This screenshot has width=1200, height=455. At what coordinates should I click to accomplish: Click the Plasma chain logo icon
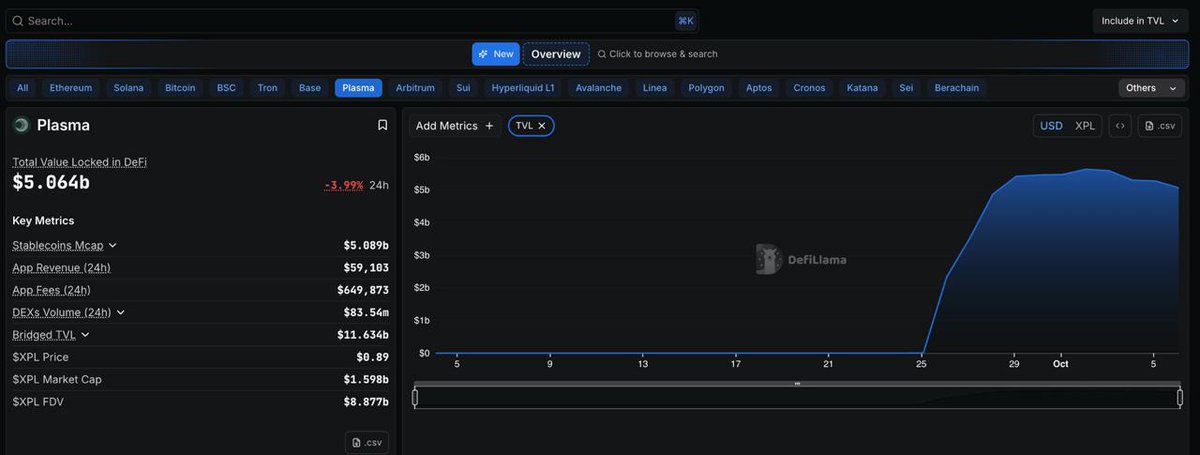click(x=21, y=125)
